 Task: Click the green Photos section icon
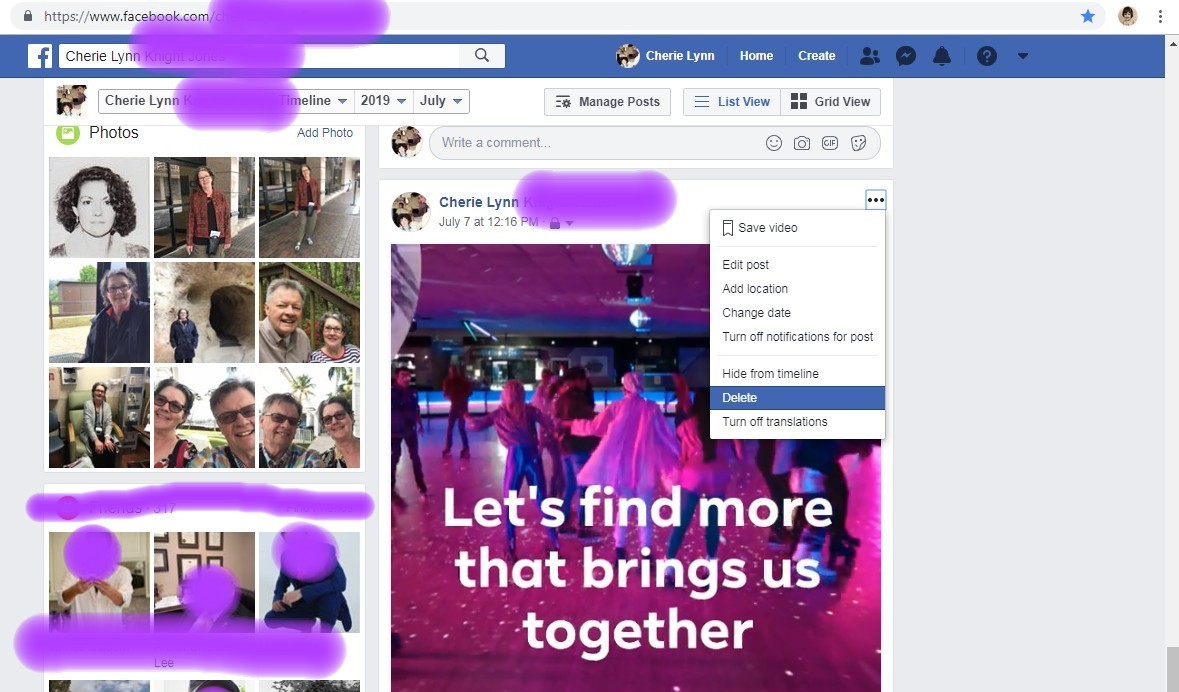tap(68, 134)
